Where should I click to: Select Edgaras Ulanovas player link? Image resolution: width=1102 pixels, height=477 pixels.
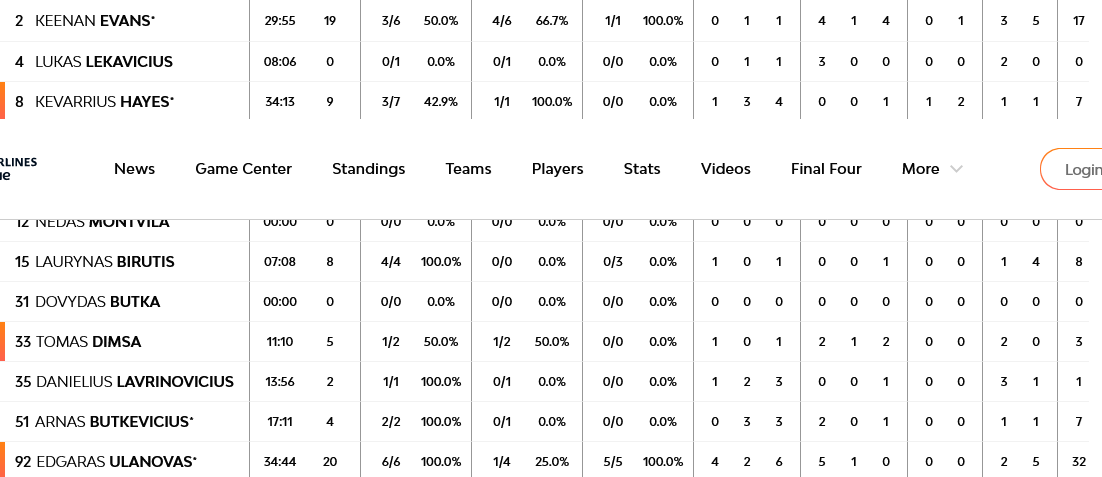[116, 462]
